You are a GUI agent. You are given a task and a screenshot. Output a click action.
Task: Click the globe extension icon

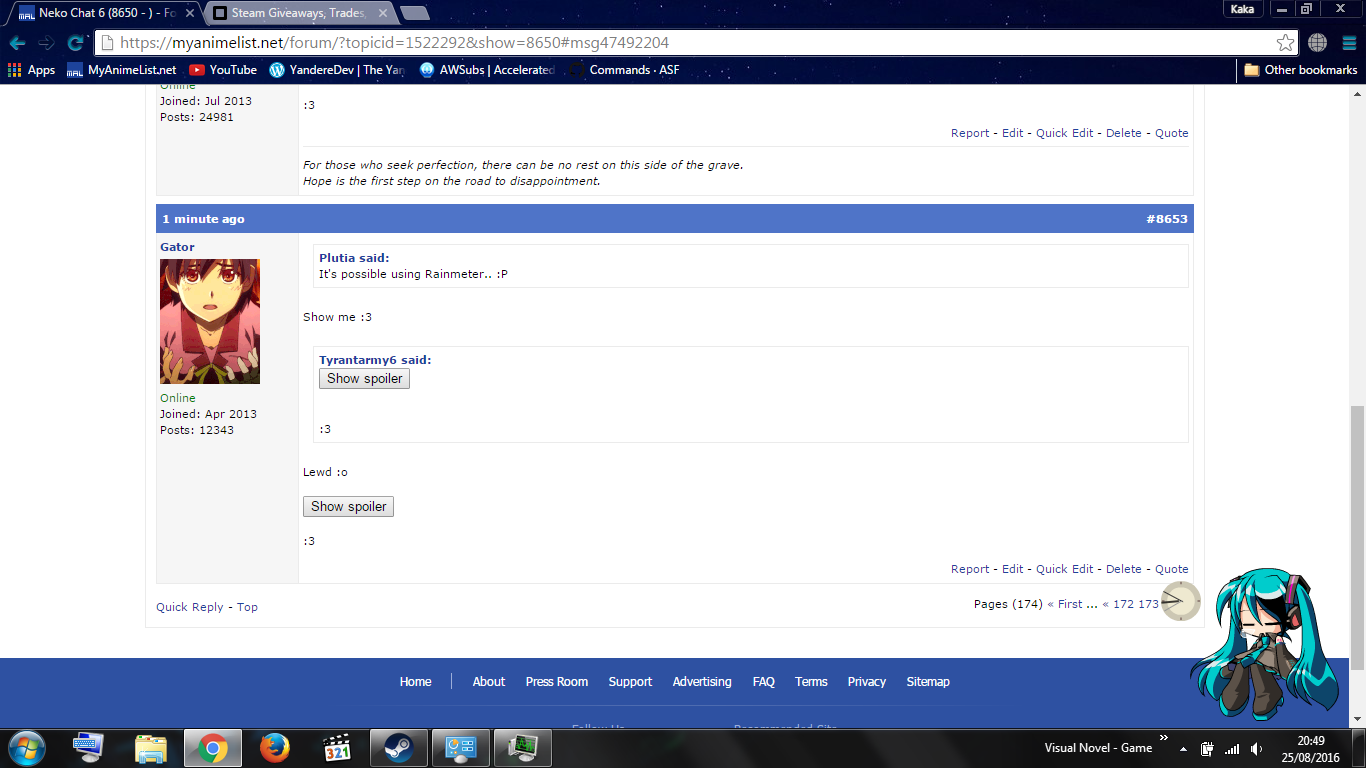(x=1317, y=43)
